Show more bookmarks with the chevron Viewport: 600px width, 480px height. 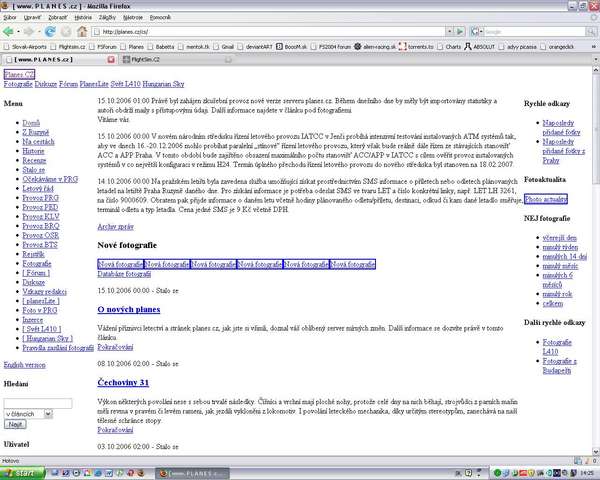[594, 47]
